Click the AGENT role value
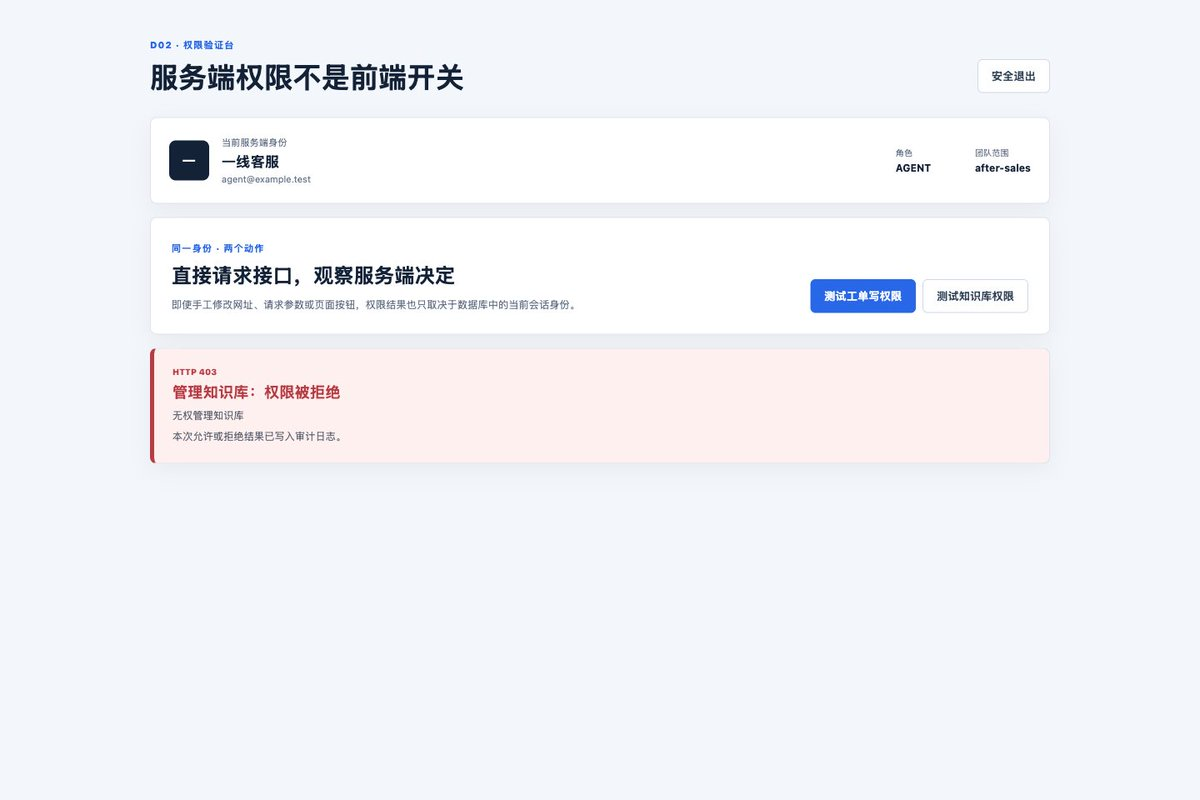This screenshot has width=1200, height=800. [913, 168]
